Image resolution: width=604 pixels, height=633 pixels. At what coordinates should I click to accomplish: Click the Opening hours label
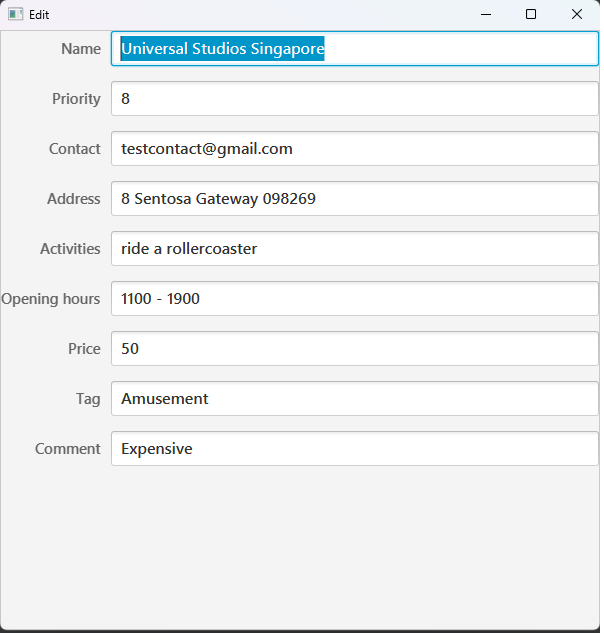tap(51, 299)
